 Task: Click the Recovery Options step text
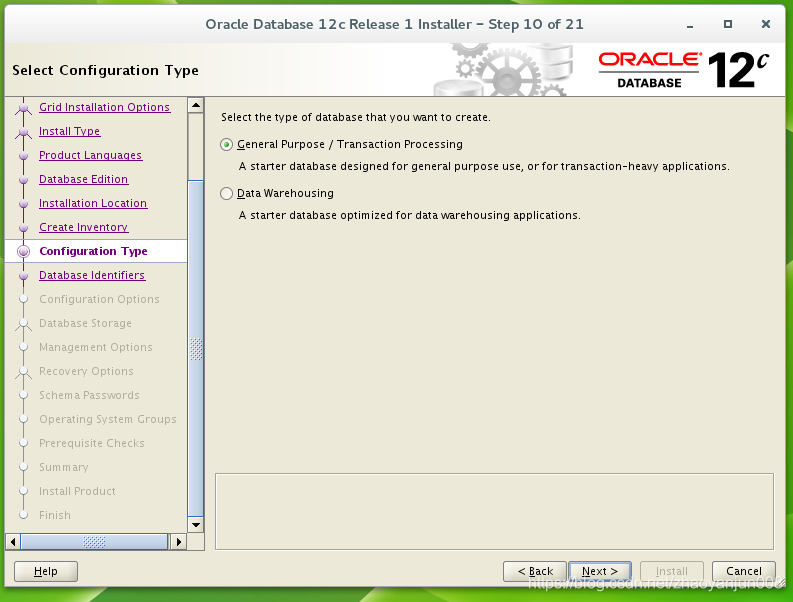[86, 371]
